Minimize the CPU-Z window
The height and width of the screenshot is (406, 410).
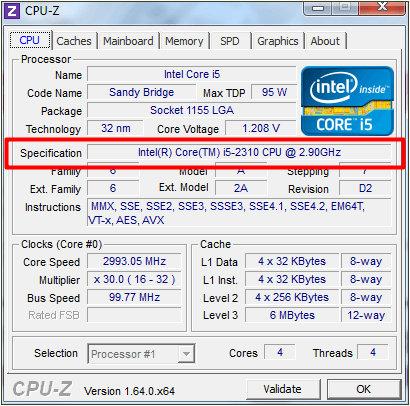pos(318,8)
